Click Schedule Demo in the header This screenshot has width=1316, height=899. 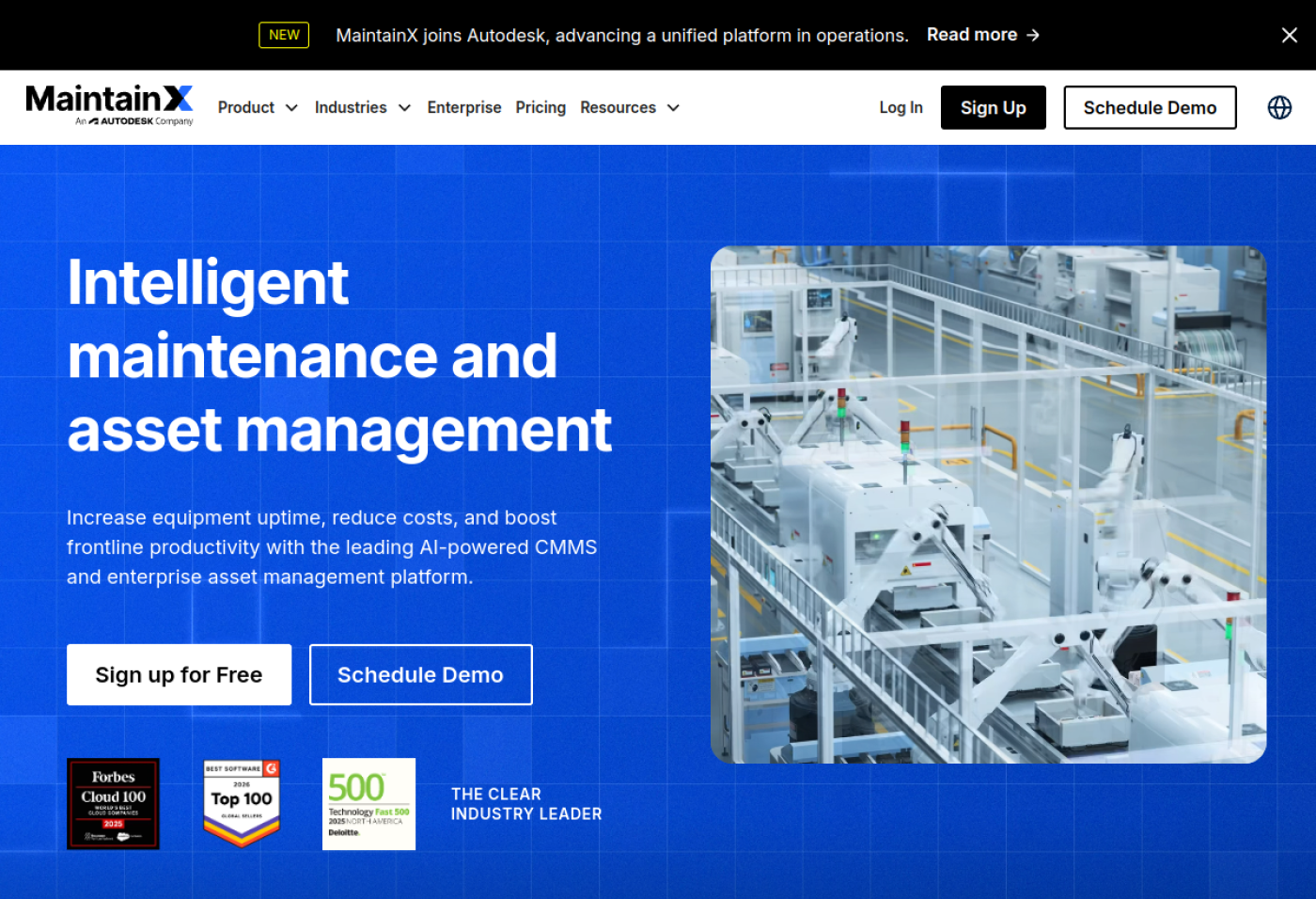click(1150, 107)
